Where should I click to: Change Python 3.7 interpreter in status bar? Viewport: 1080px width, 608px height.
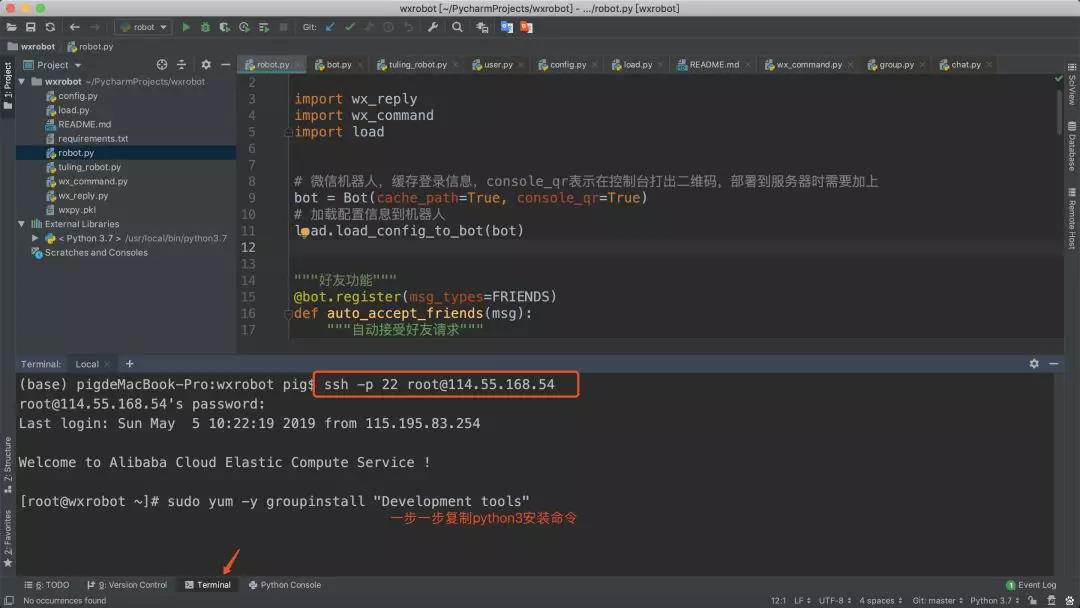tap(995, 600)
